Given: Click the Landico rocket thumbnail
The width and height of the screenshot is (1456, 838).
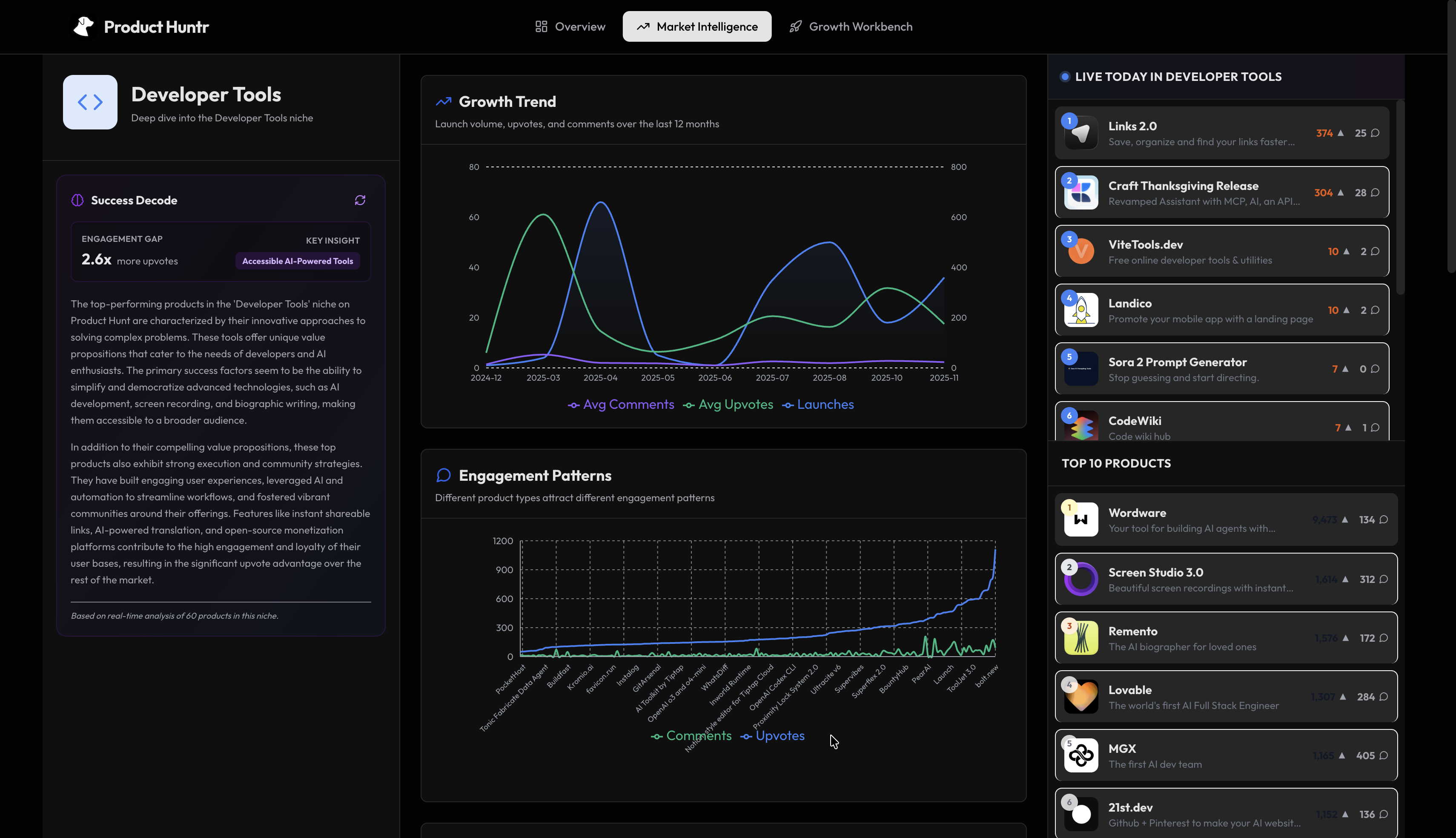Looking at the screenshot, I should [1081, 310].
